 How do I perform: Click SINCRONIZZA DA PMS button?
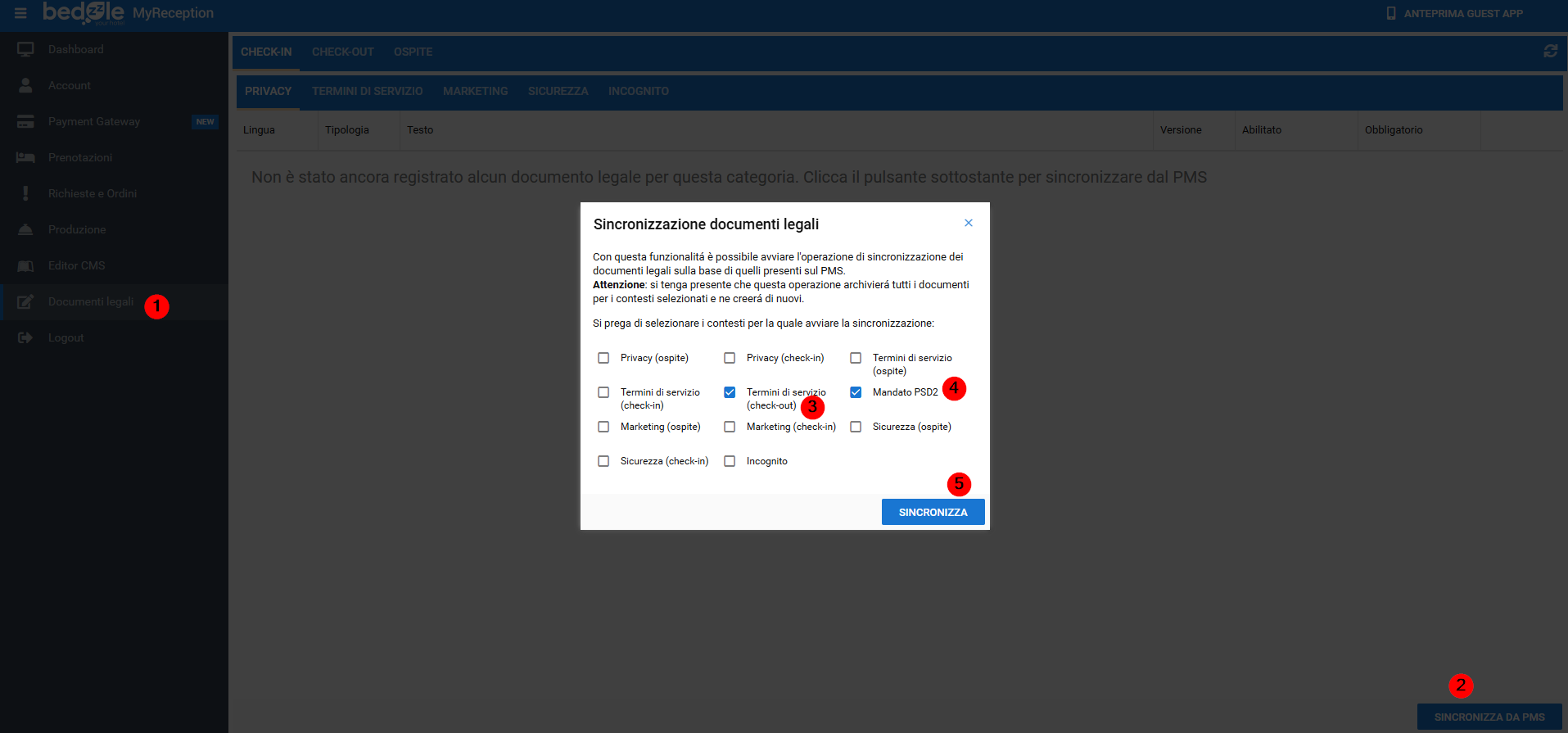1489,717
